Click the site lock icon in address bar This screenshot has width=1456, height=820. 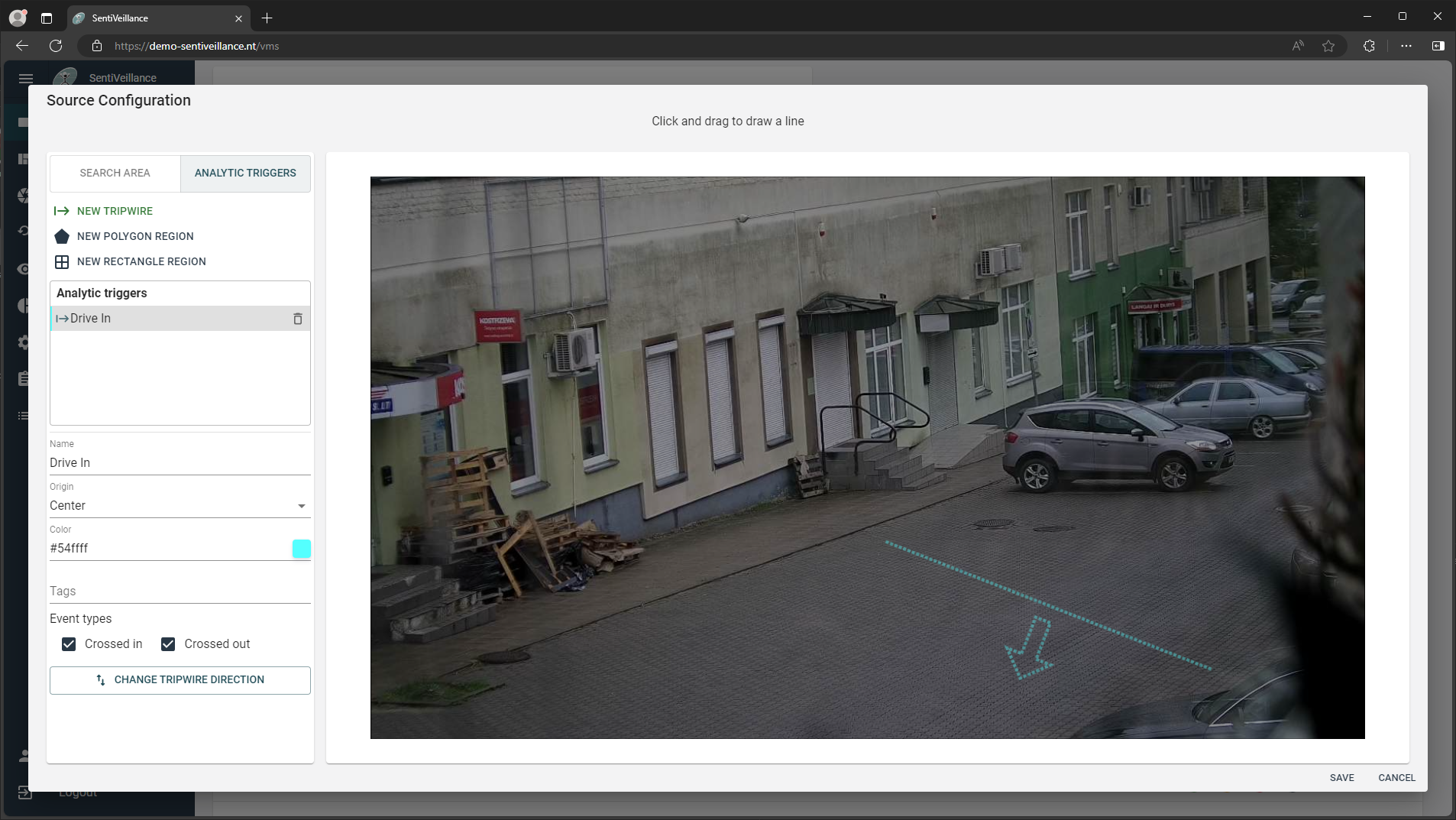point(97,46)
